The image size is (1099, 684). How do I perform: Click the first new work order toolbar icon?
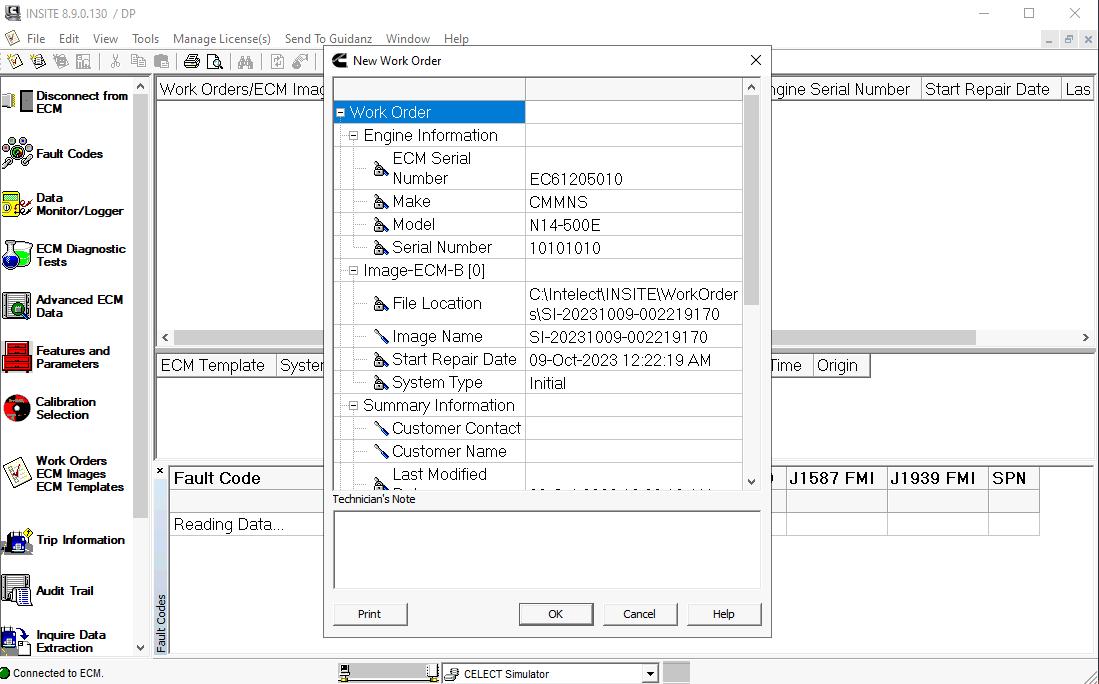coord(14,62)
